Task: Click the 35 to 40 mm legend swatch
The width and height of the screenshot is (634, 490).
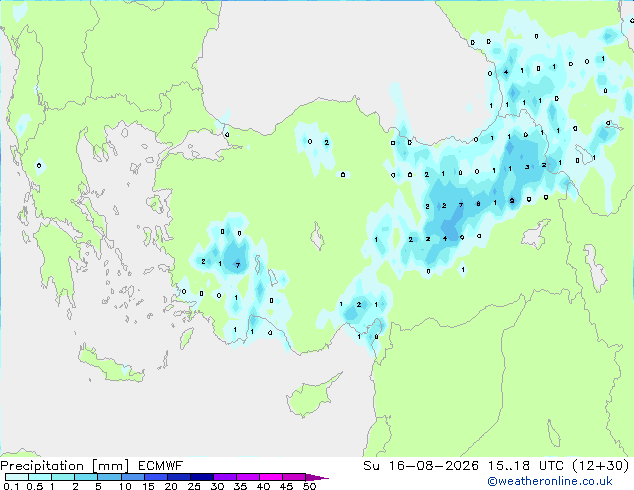Action: pos(248,477)
